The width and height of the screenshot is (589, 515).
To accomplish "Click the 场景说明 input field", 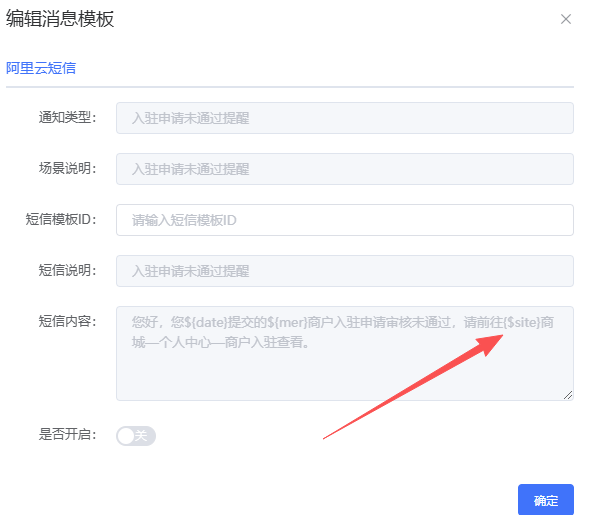I will [x=345, y=169].
